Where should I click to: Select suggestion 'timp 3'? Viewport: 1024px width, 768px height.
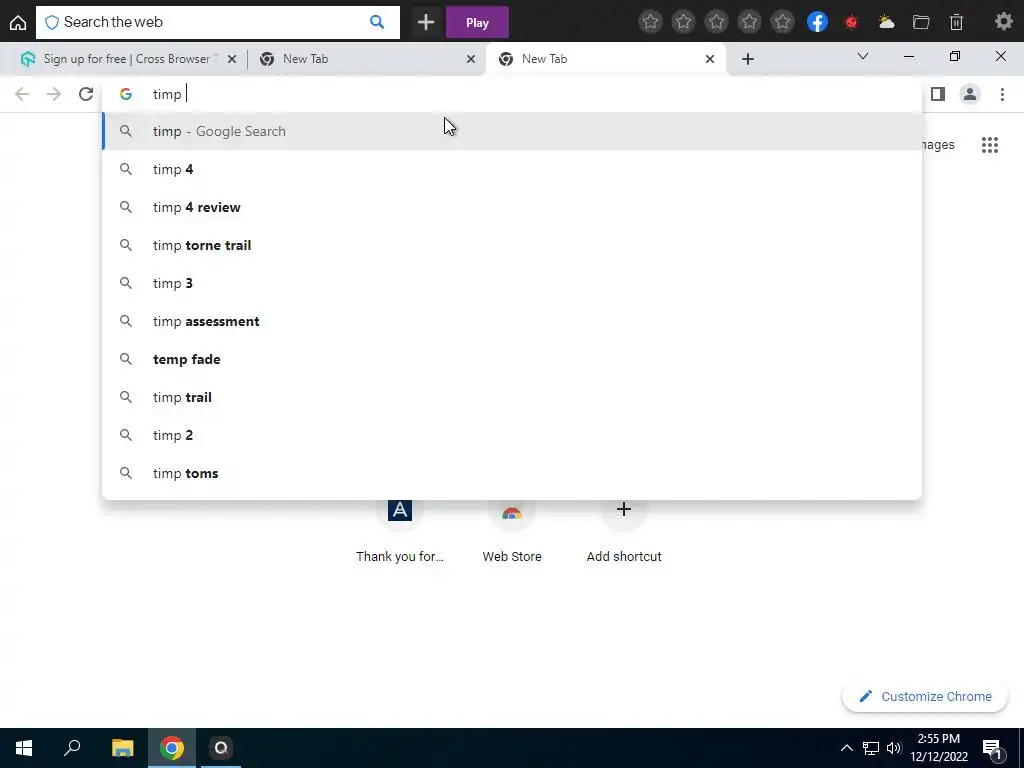click(x=512, y=283)
